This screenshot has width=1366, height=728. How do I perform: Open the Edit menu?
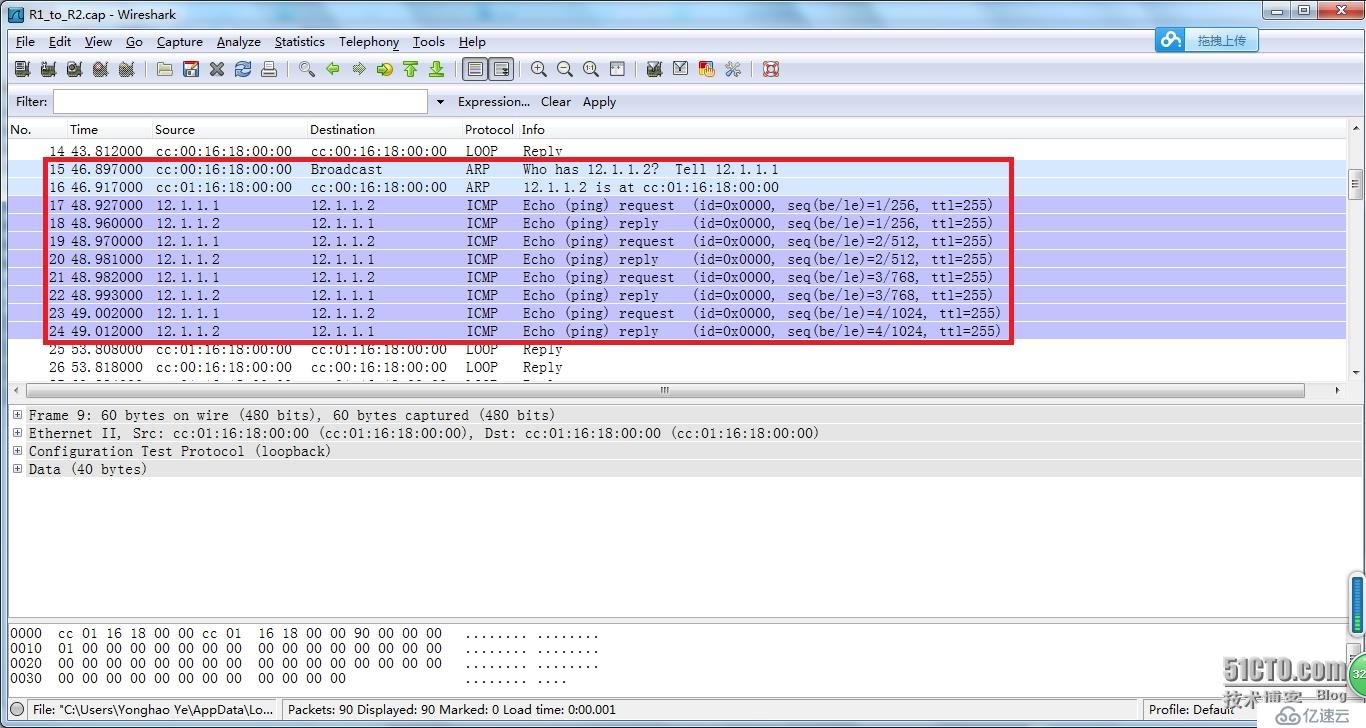[60, 42]
